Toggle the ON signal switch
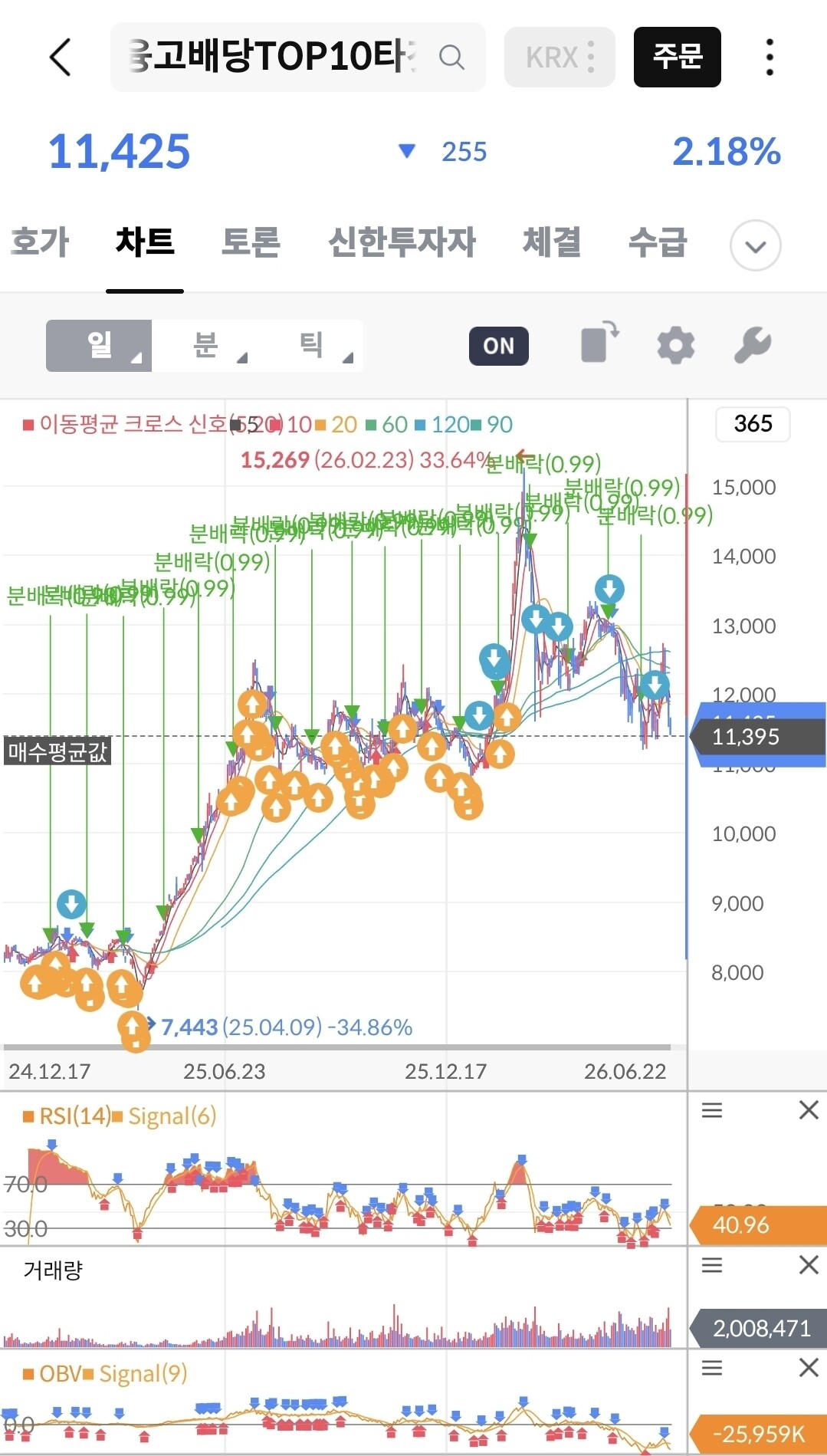 tap(499, 346)
